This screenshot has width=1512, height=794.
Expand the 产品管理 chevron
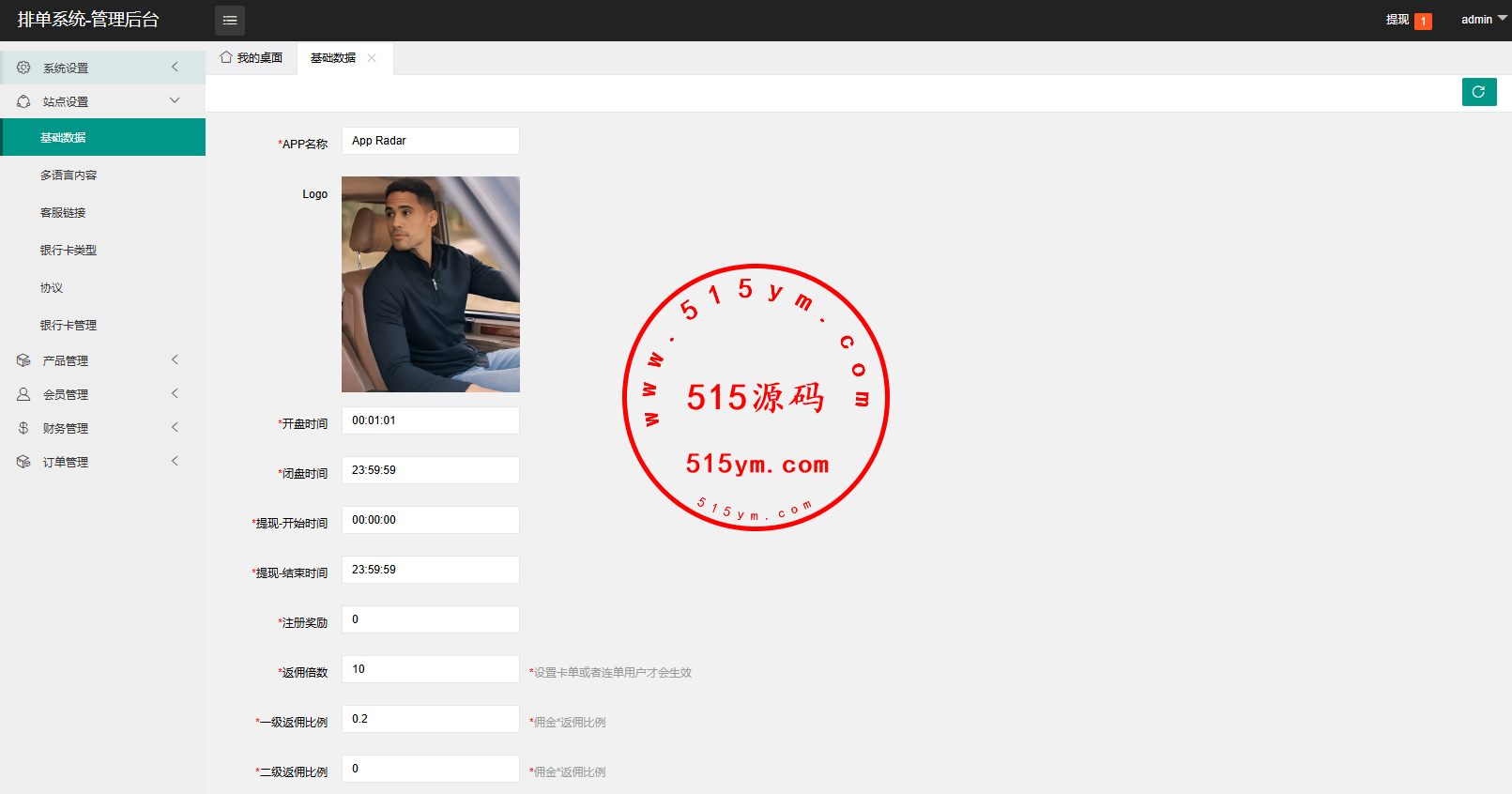[175, 359]
